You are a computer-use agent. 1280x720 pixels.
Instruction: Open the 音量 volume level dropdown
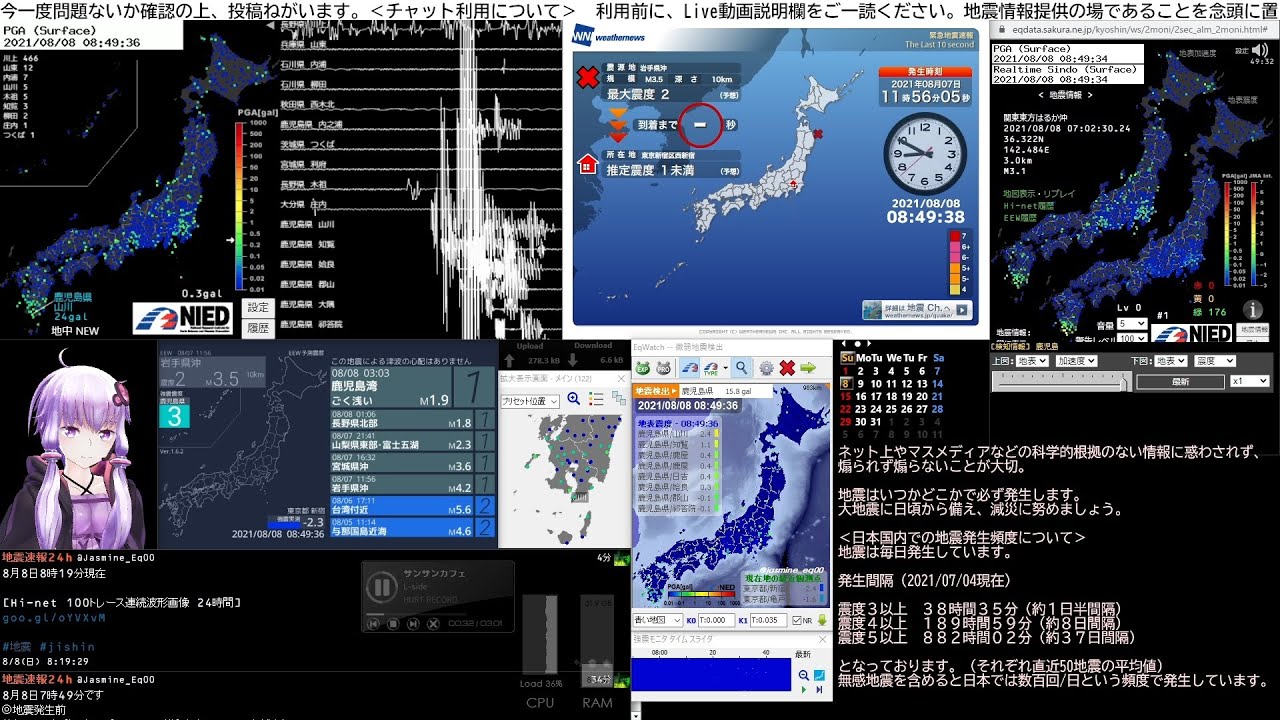[x=1132, y=324]
